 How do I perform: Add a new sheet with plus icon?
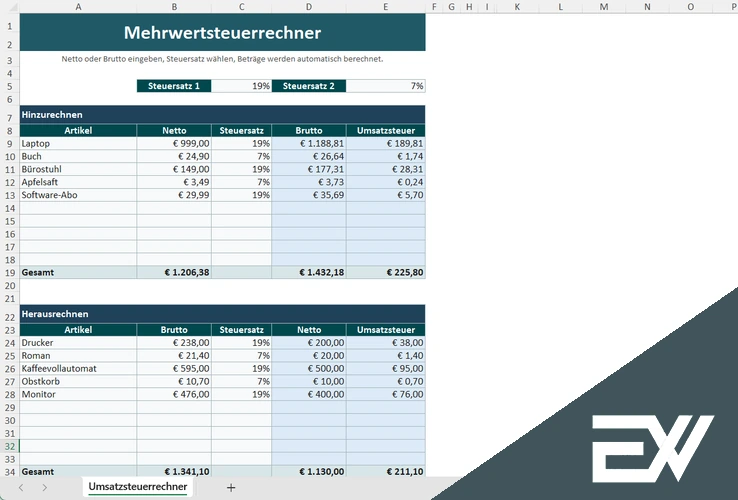(x=231, y=488)
